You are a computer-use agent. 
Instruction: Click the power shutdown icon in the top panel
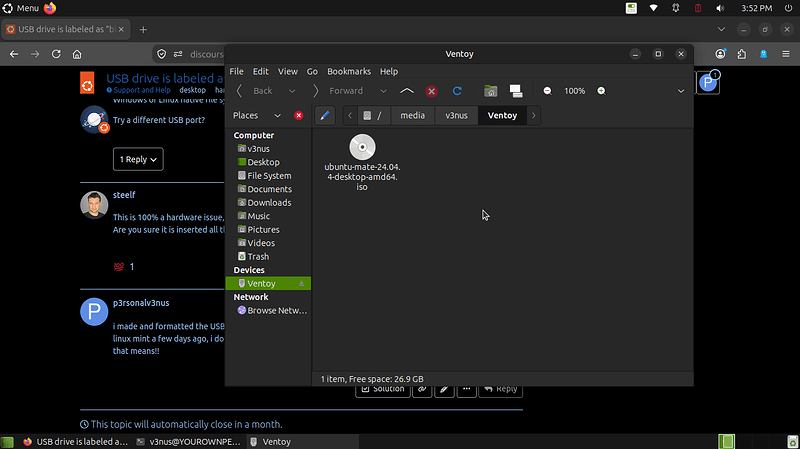coord(788,8)
